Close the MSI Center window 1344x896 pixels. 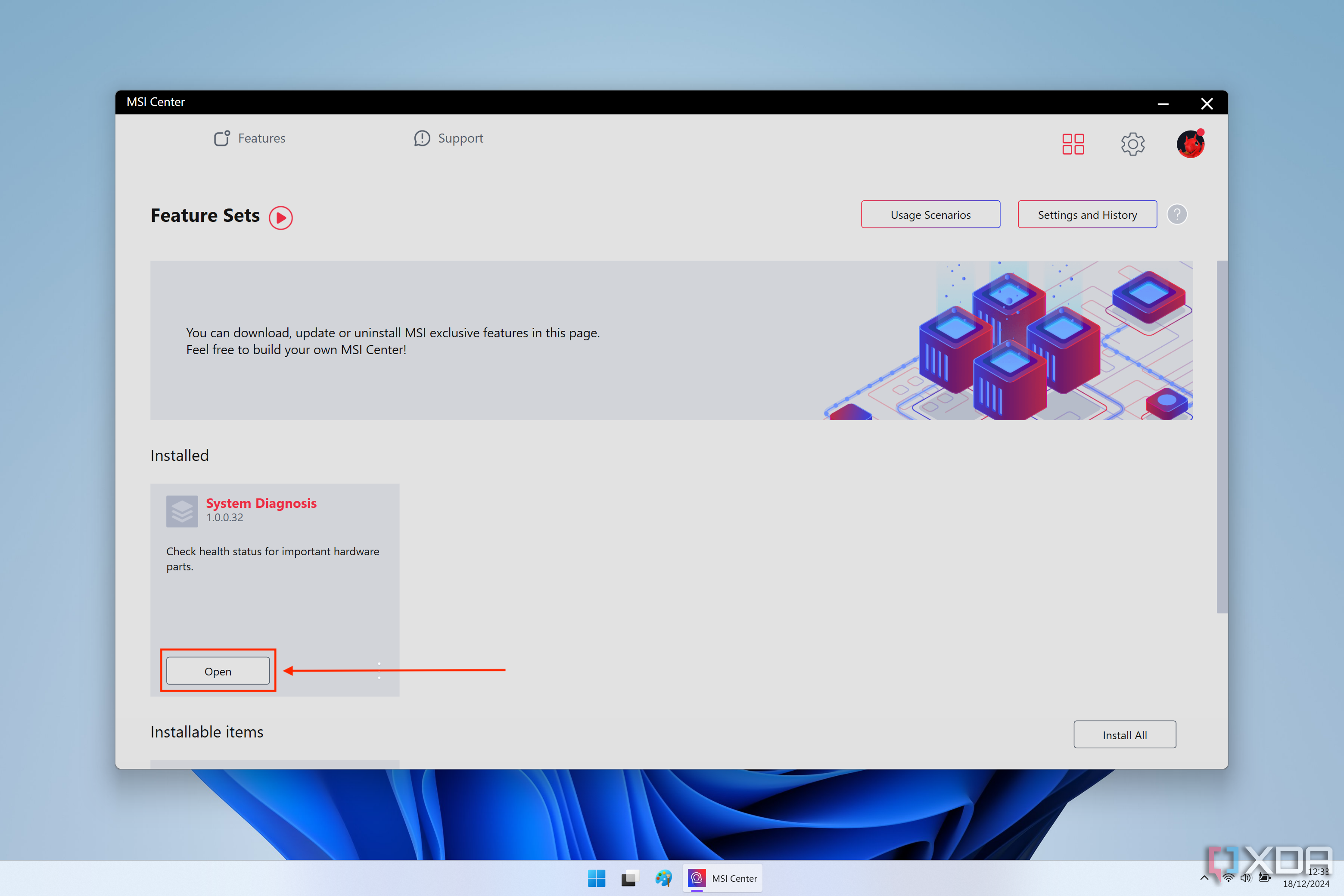pos(1206,103)
